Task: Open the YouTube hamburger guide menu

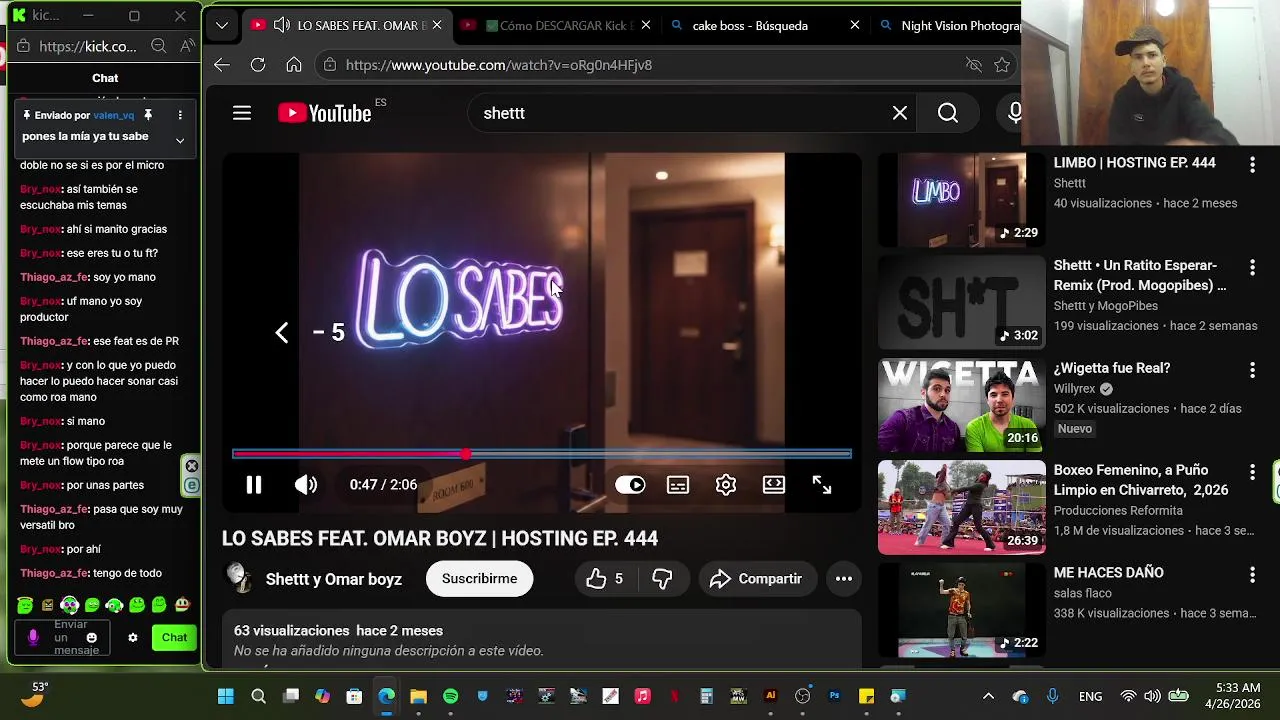Action: [242, 113]
